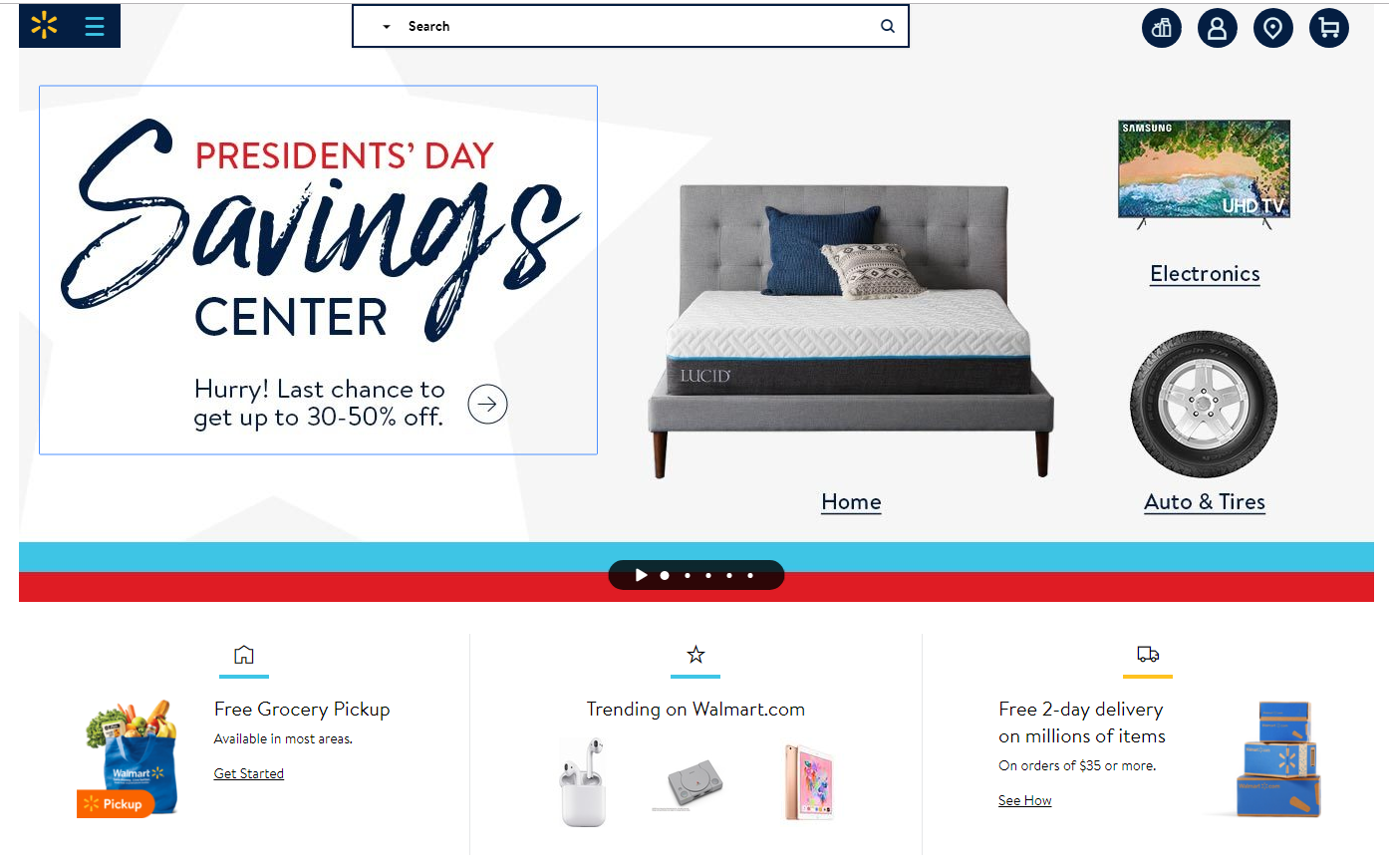This screenshot has width=1389, height=868.
Task: Click the Savings Center arrow circle
Action: (487, 404)
